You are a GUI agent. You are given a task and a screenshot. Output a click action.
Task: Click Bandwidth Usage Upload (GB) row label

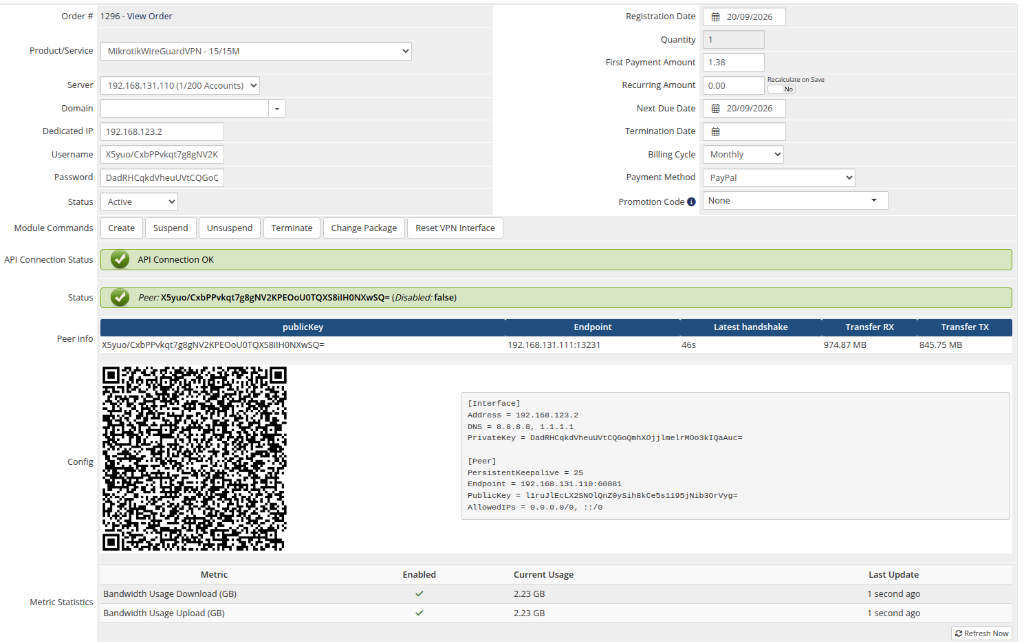click(164, 613)
